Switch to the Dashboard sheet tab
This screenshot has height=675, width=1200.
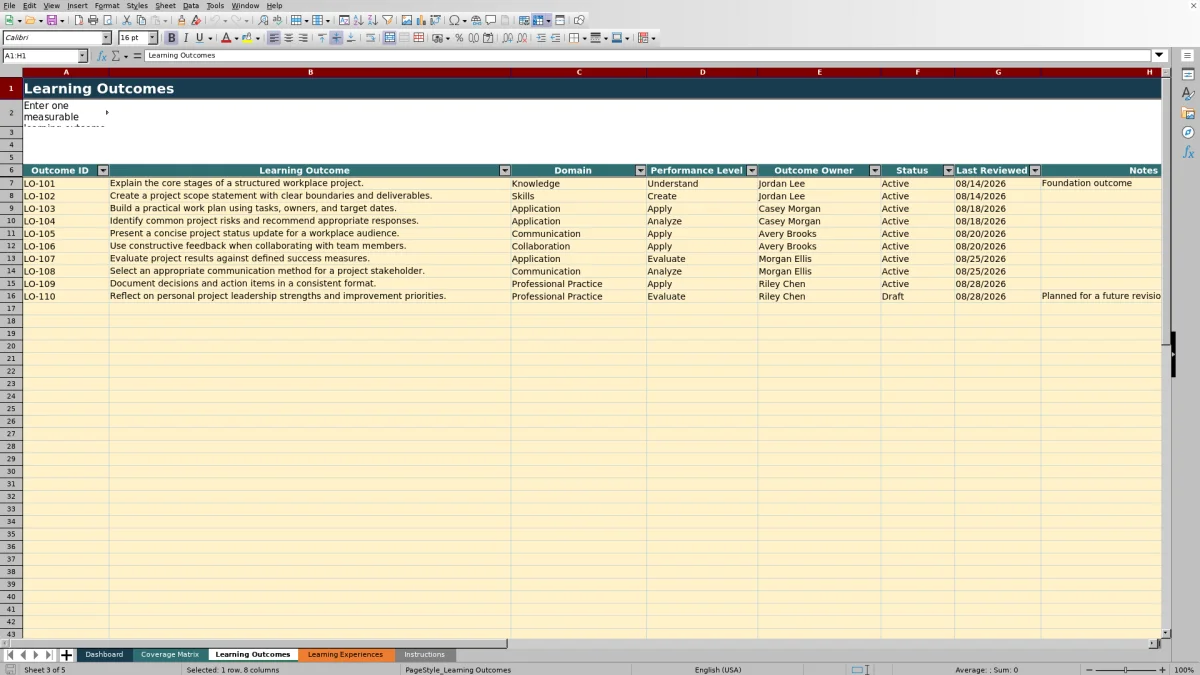pos(104,655)
